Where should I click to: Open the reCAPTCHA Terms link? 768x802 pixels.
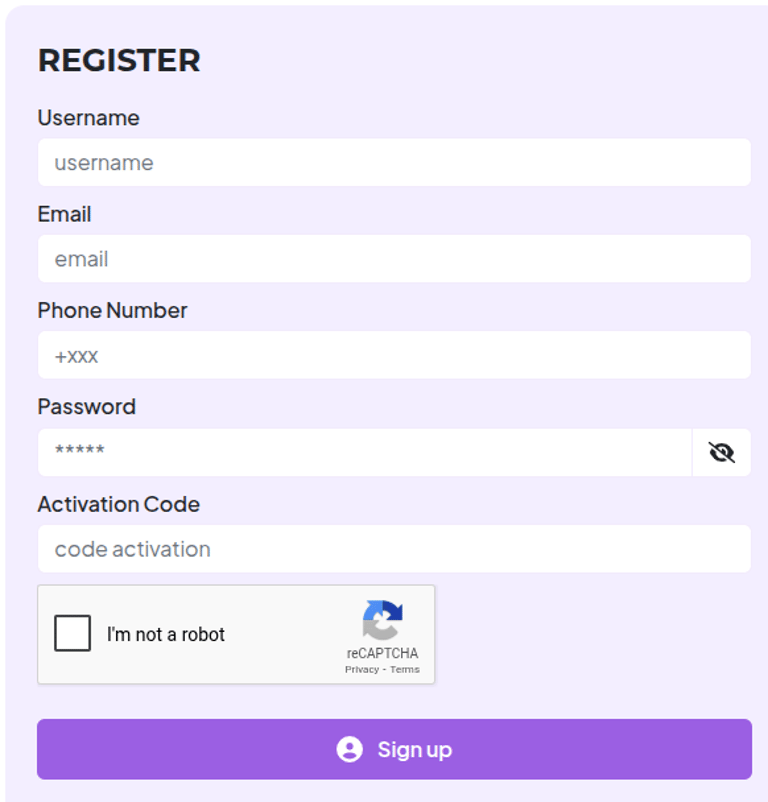[405, 669]
